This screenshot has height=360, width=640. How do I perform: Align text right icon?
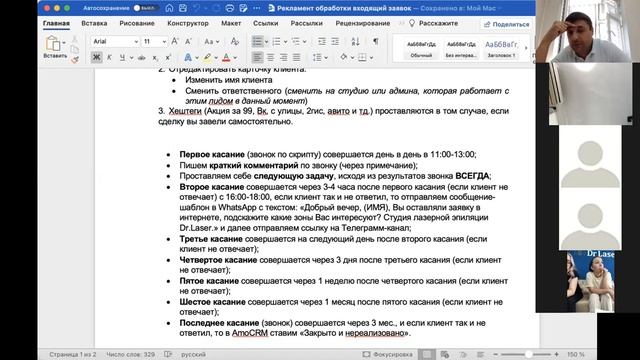pos(283,58)
